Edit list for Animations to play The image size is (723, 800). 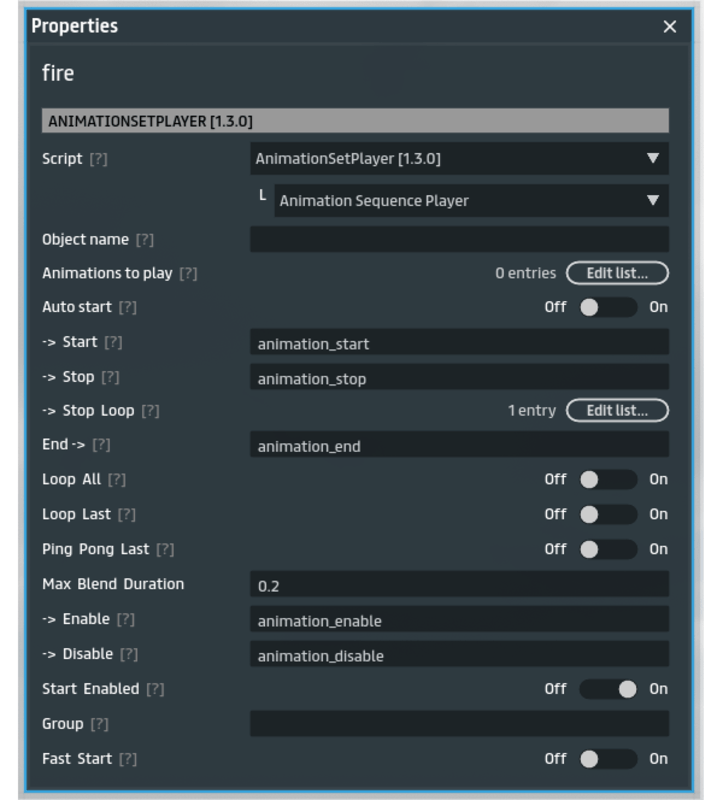[617, 273]
